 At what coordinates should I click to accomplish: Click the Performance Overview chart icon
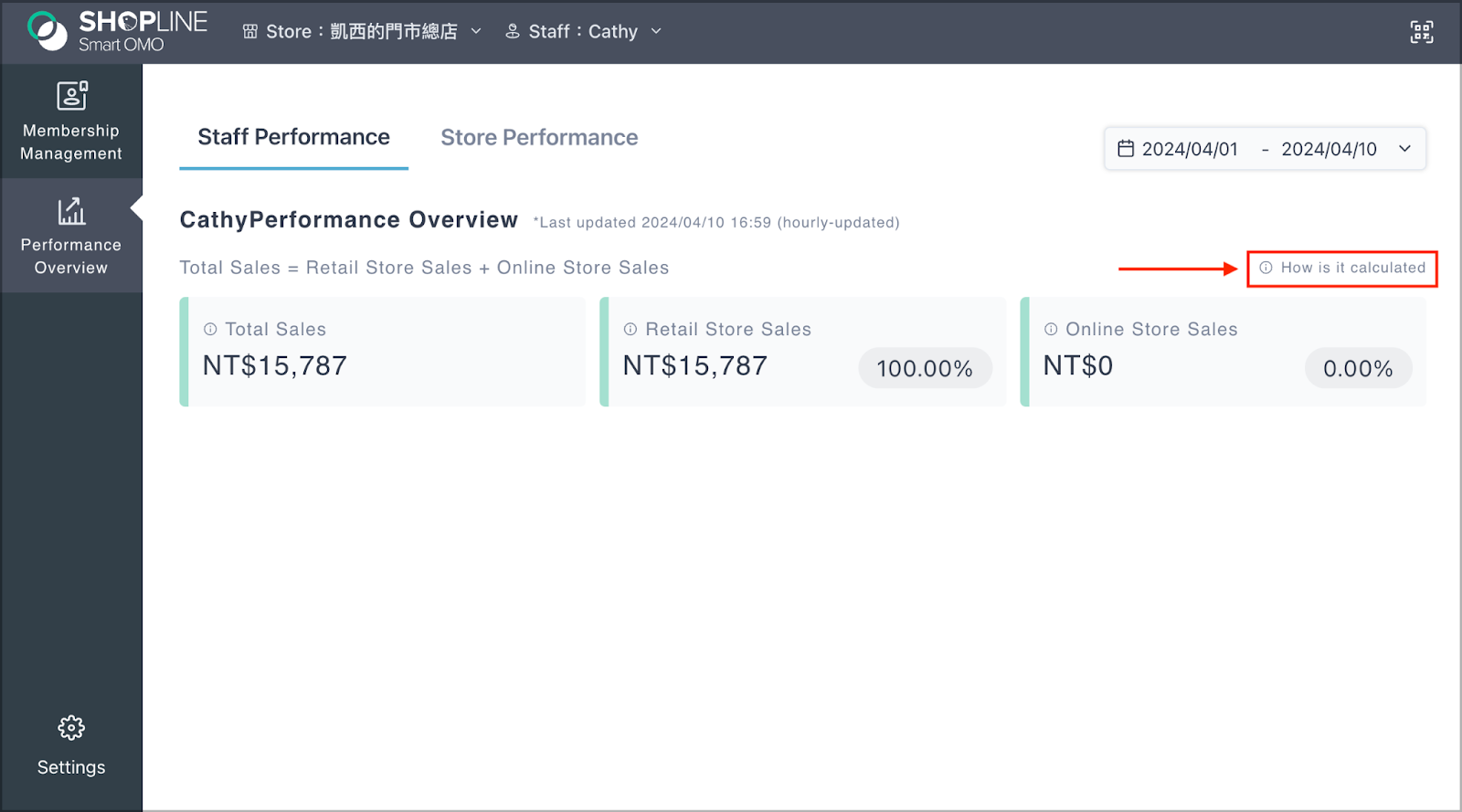pos(71,211)
